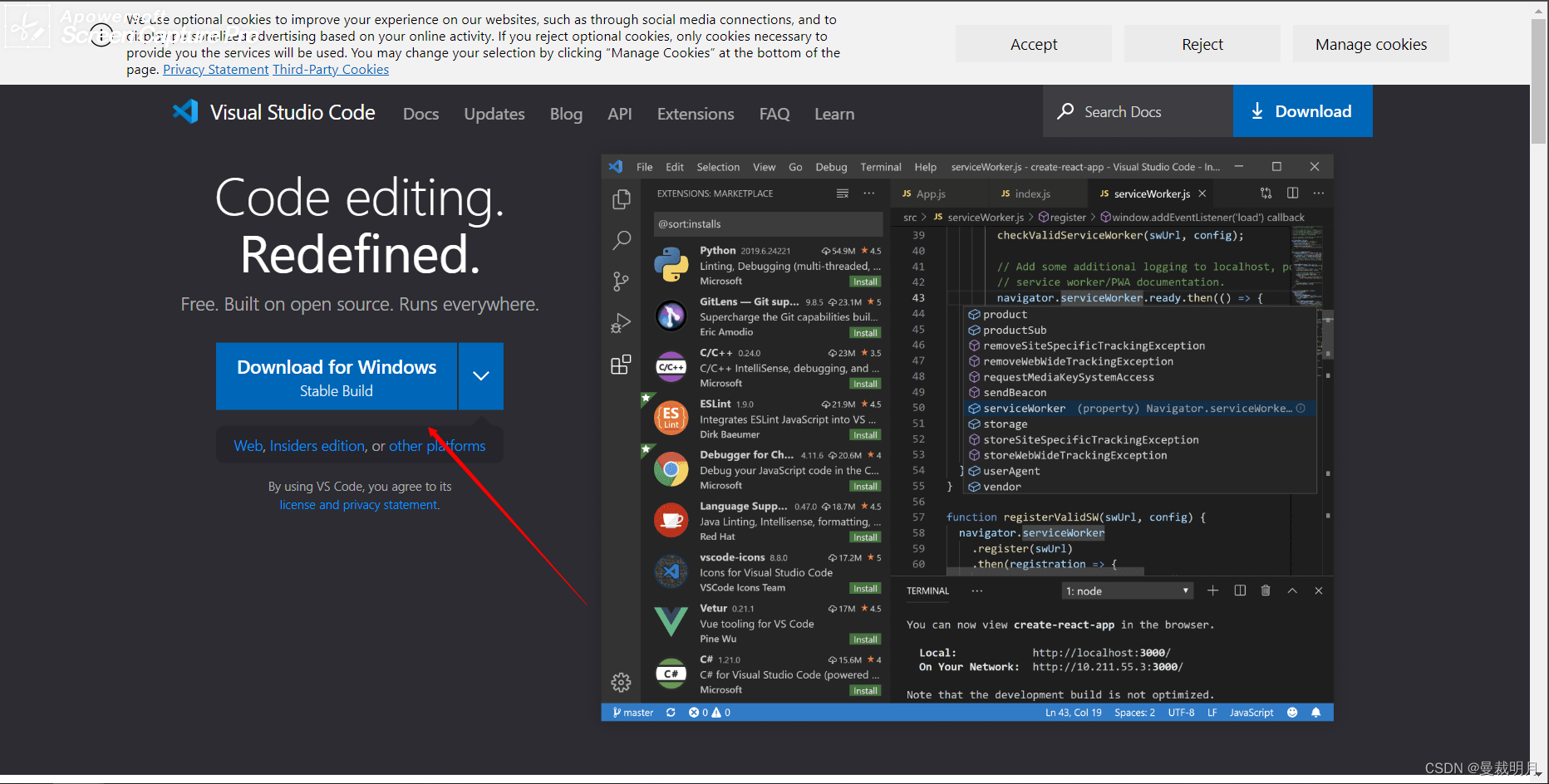The image size is (1549, 784).
Task: Split the terminal panel
Action: tap(1240, 590)
